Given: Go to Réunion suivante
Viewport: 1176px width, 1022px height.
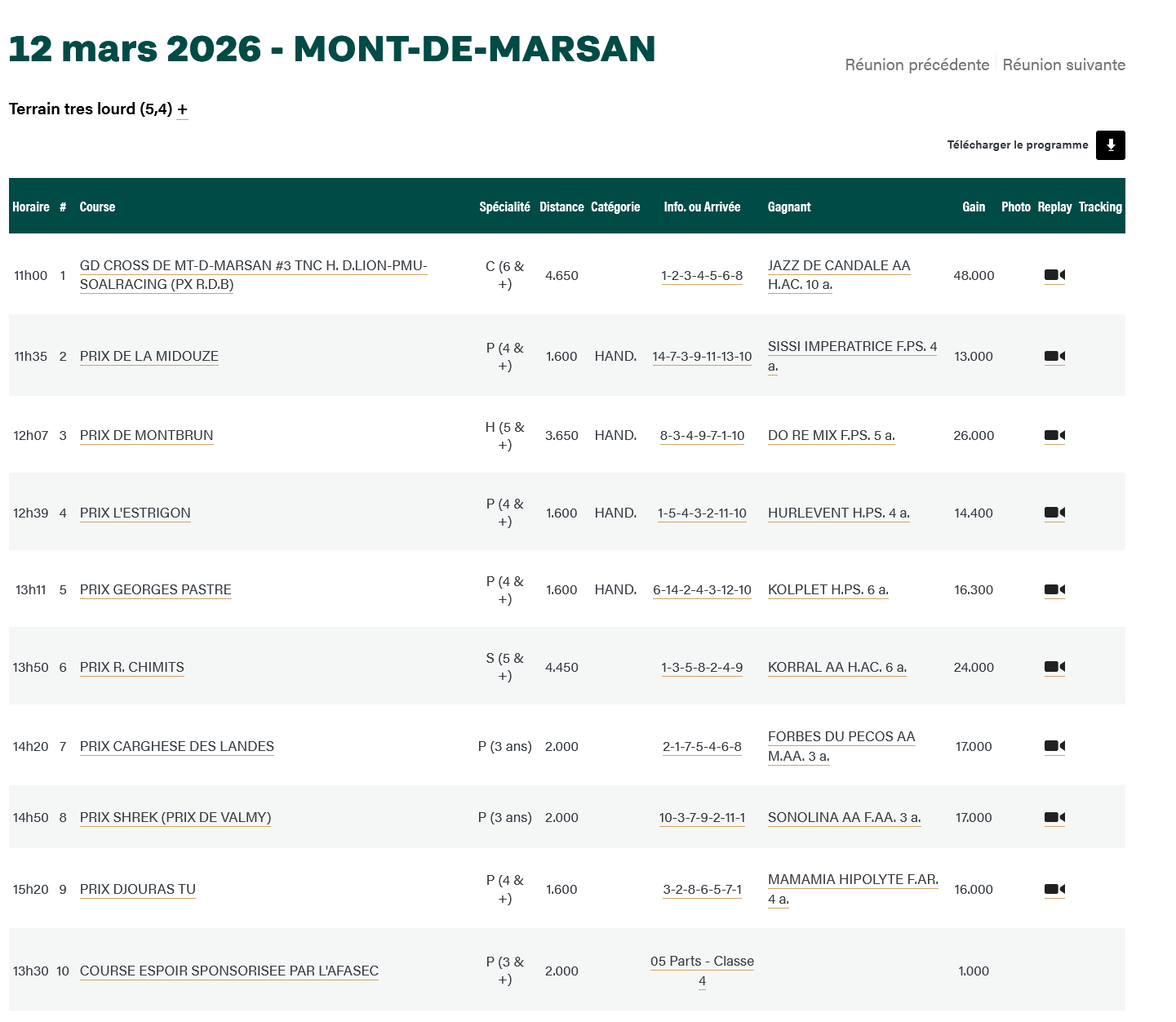Looking at the screenshot, I should (x=1063, y=64).
